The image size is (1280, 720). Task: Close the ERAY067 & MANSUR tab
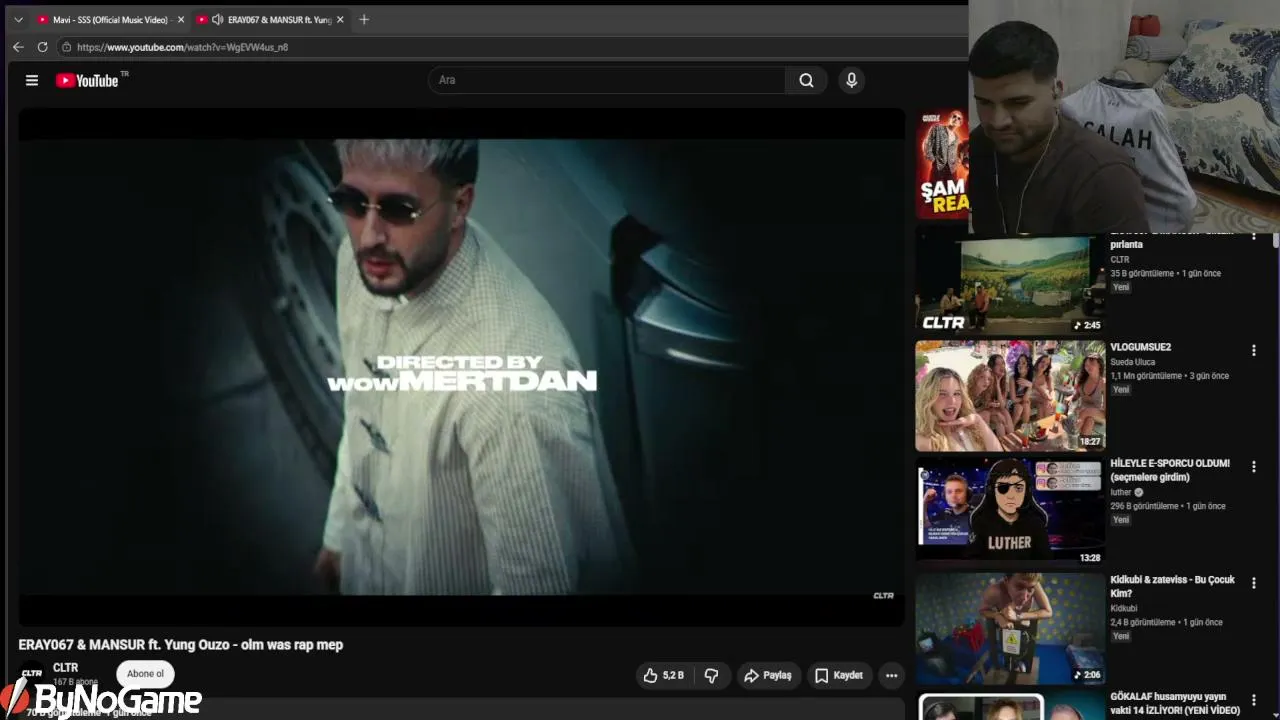click(340, 19)
